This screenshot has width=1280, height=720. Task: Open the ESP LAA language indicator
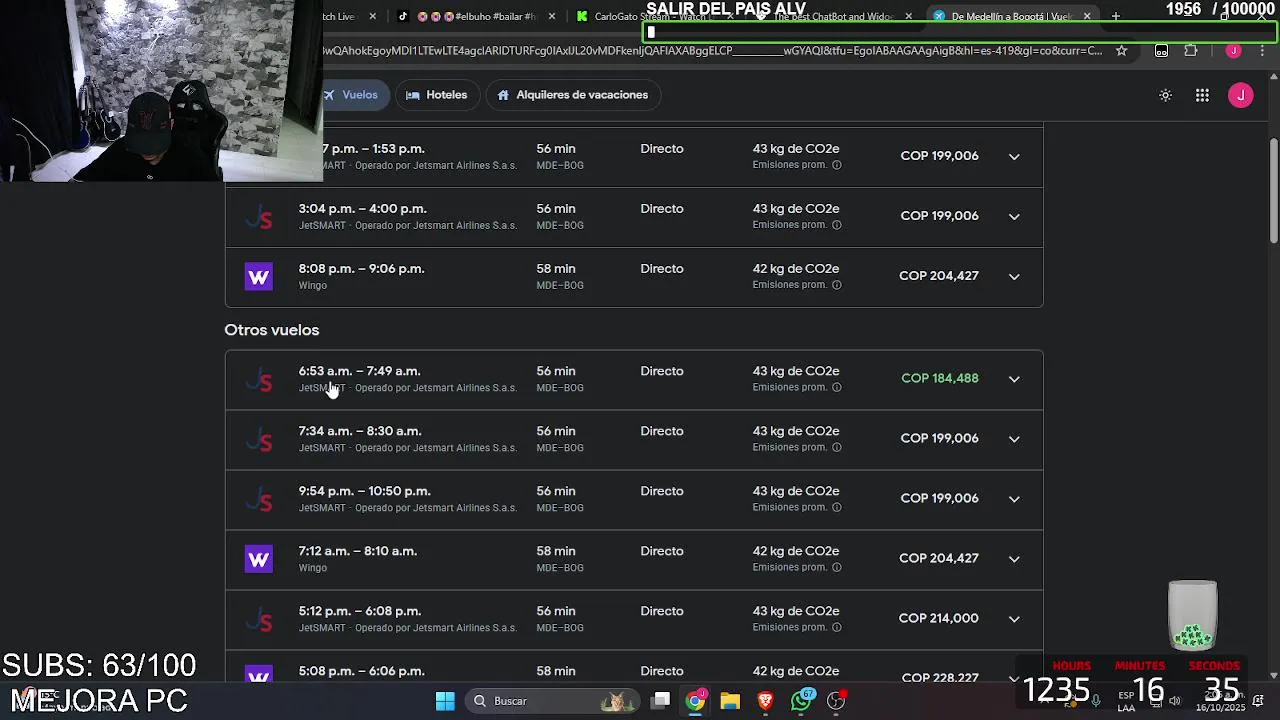1126,701
